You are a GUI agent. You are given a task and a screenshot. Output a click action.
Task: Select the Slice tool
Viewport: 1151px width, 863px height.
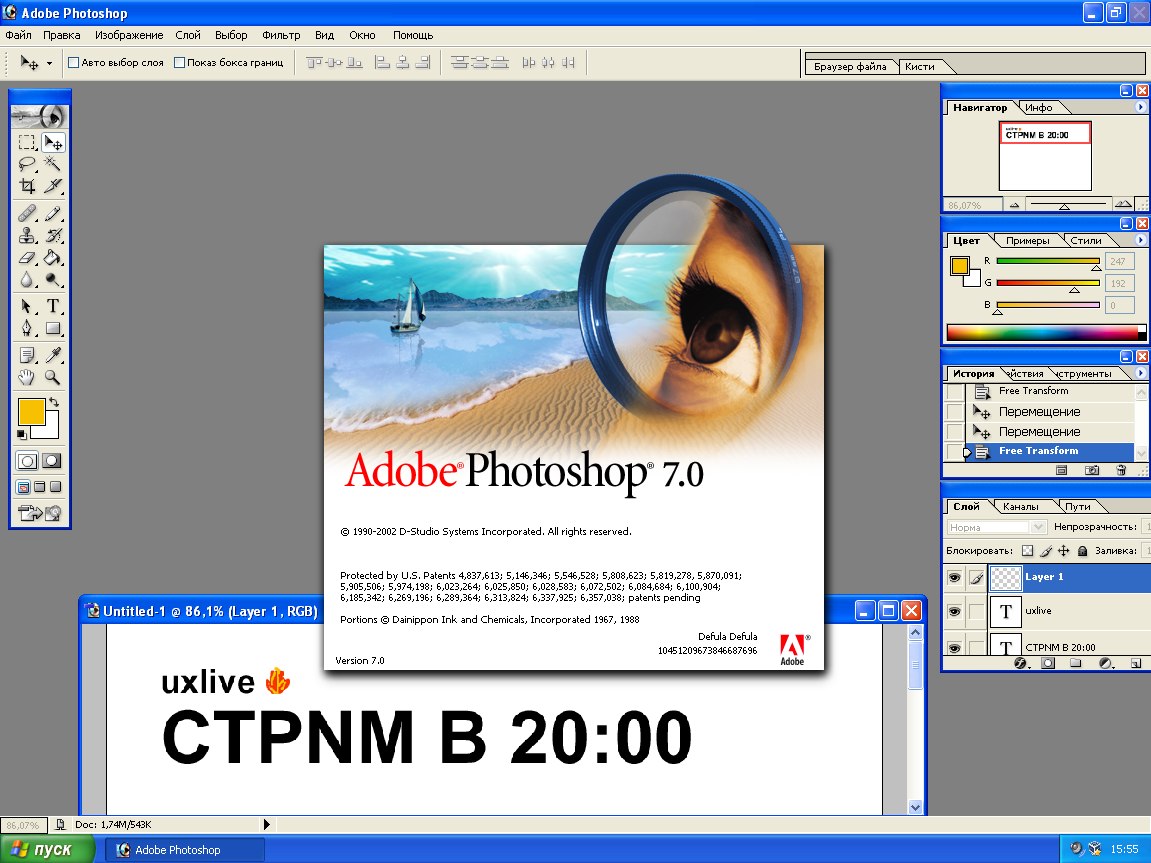click(53, 186)
